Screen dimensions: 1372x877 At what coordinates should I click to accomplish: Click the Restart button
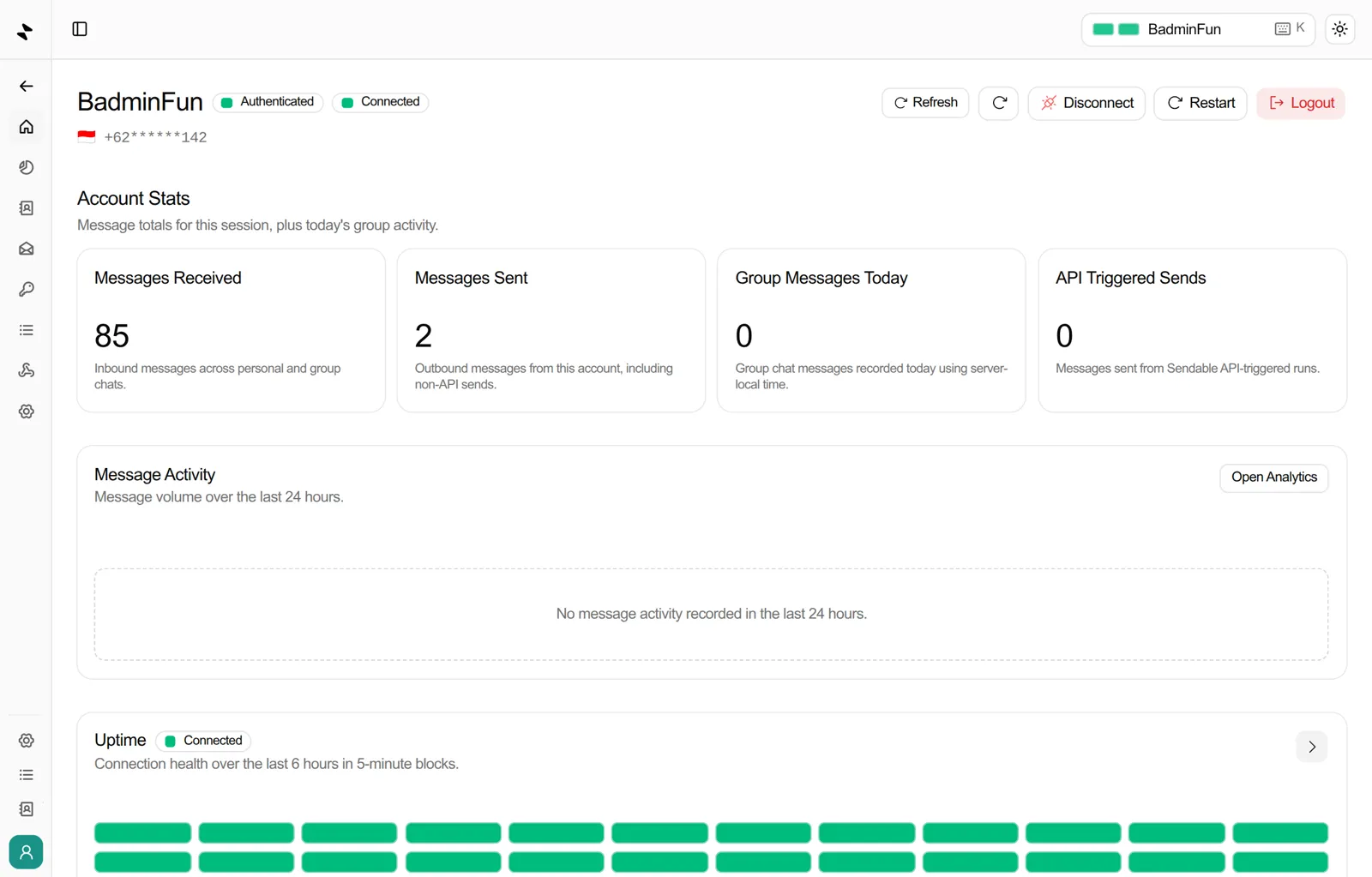coord(1200,103)
